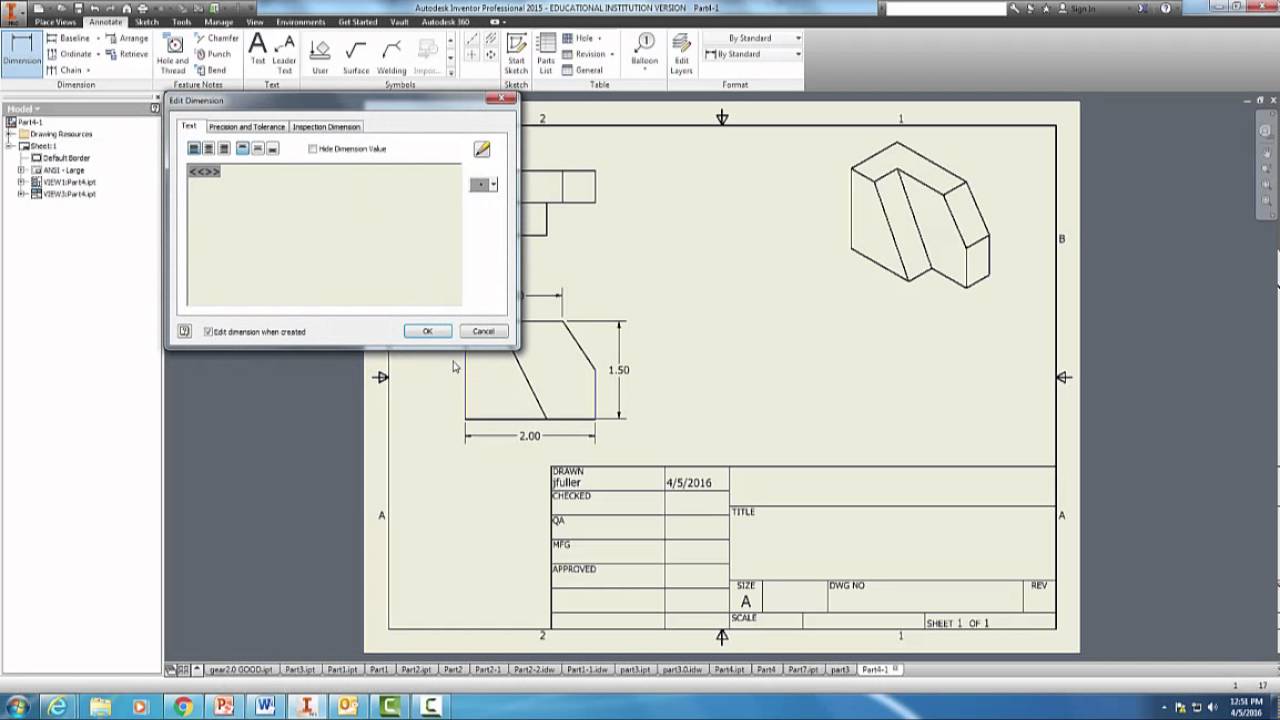Open the Precision and Tolerance tab
1280x720 pixels.
click(247, 127)
